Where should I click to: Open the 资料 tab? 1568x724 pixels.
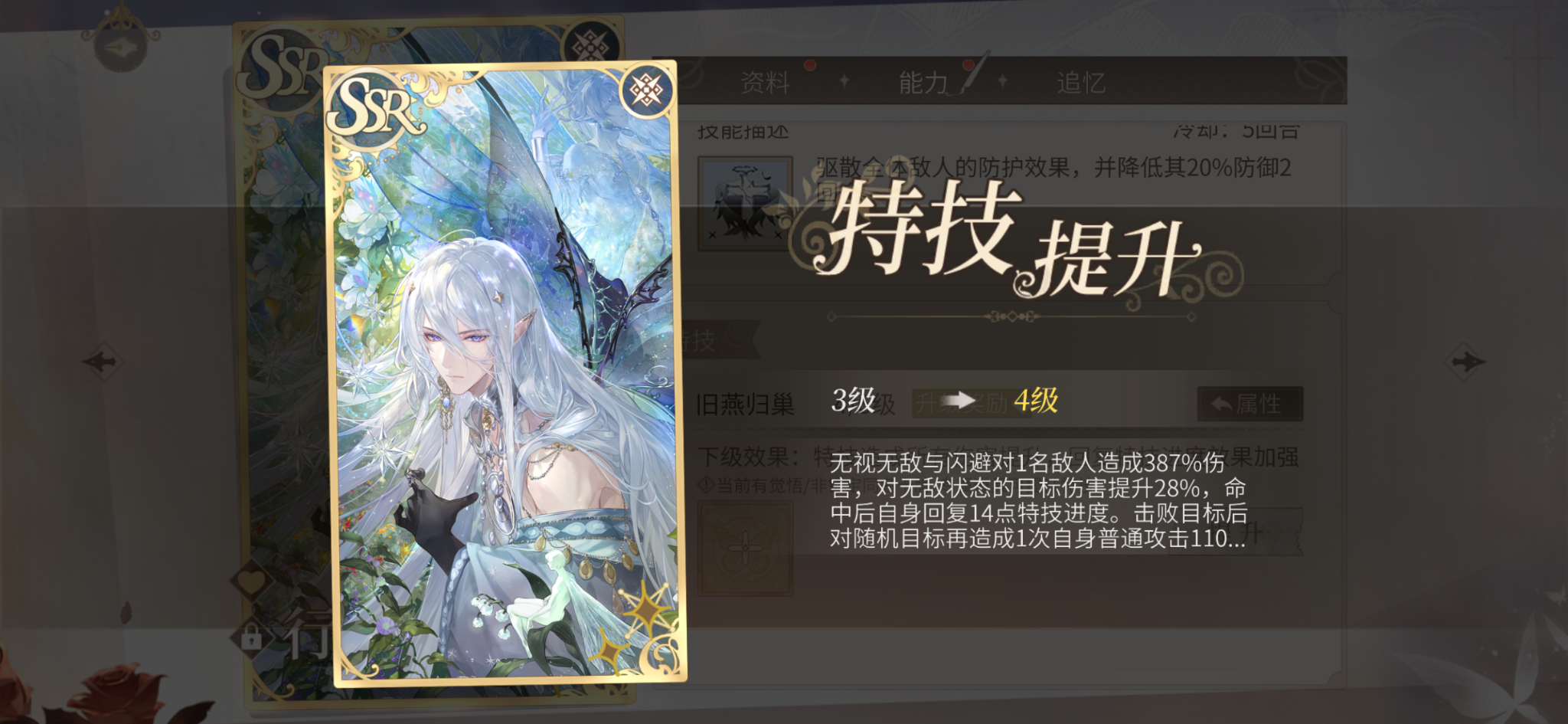(765, 82)
